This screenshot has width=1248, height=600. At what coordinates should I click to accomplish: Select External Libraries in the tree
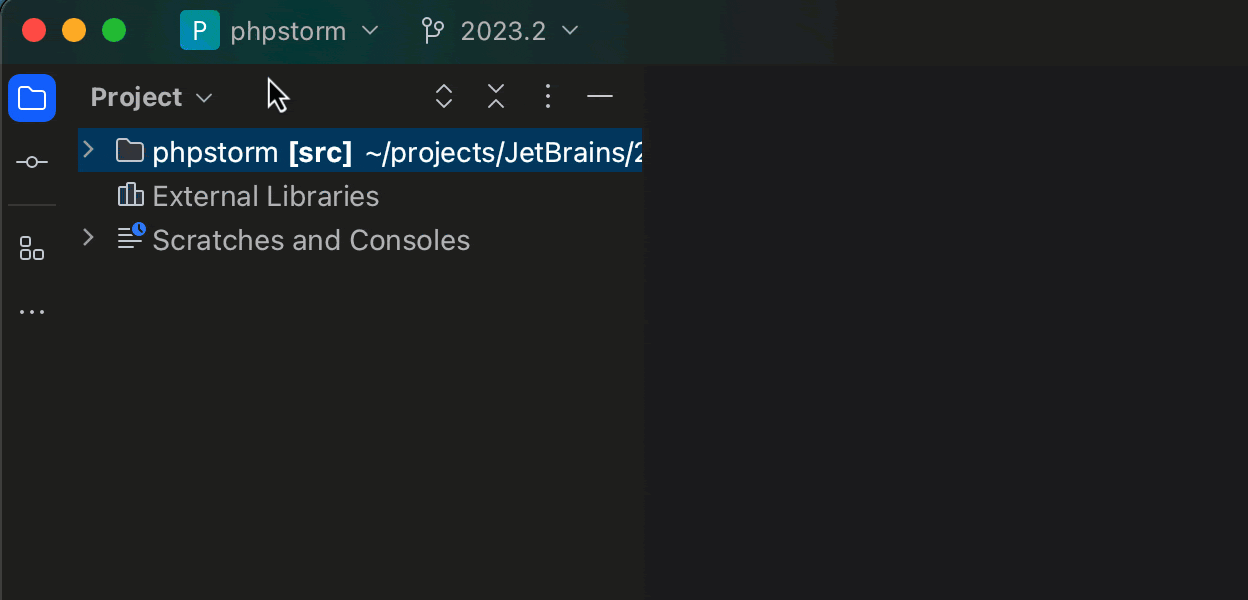tap(265, 196)
